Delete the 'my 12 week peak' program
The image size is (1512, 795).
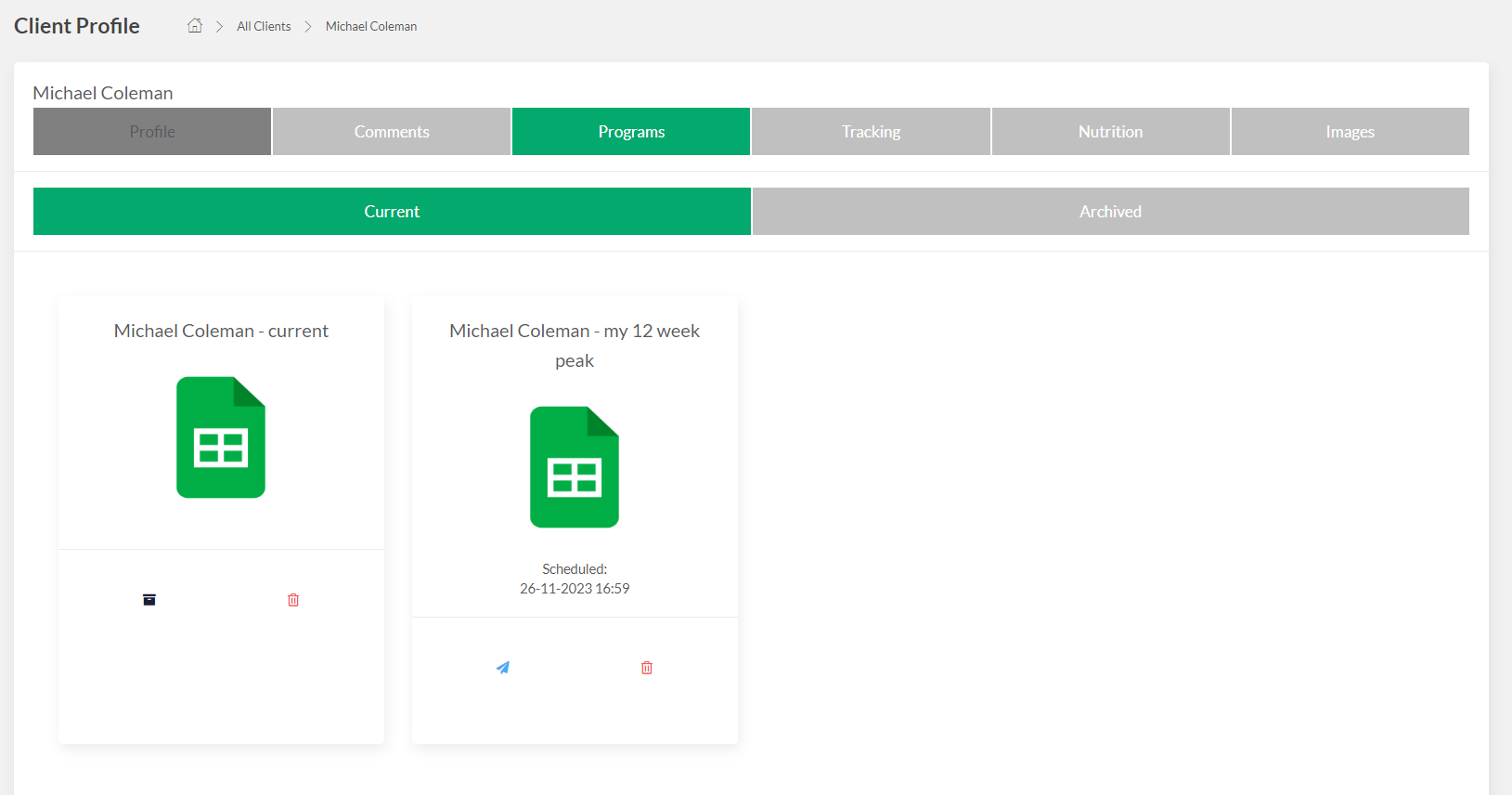pos(647,668)
